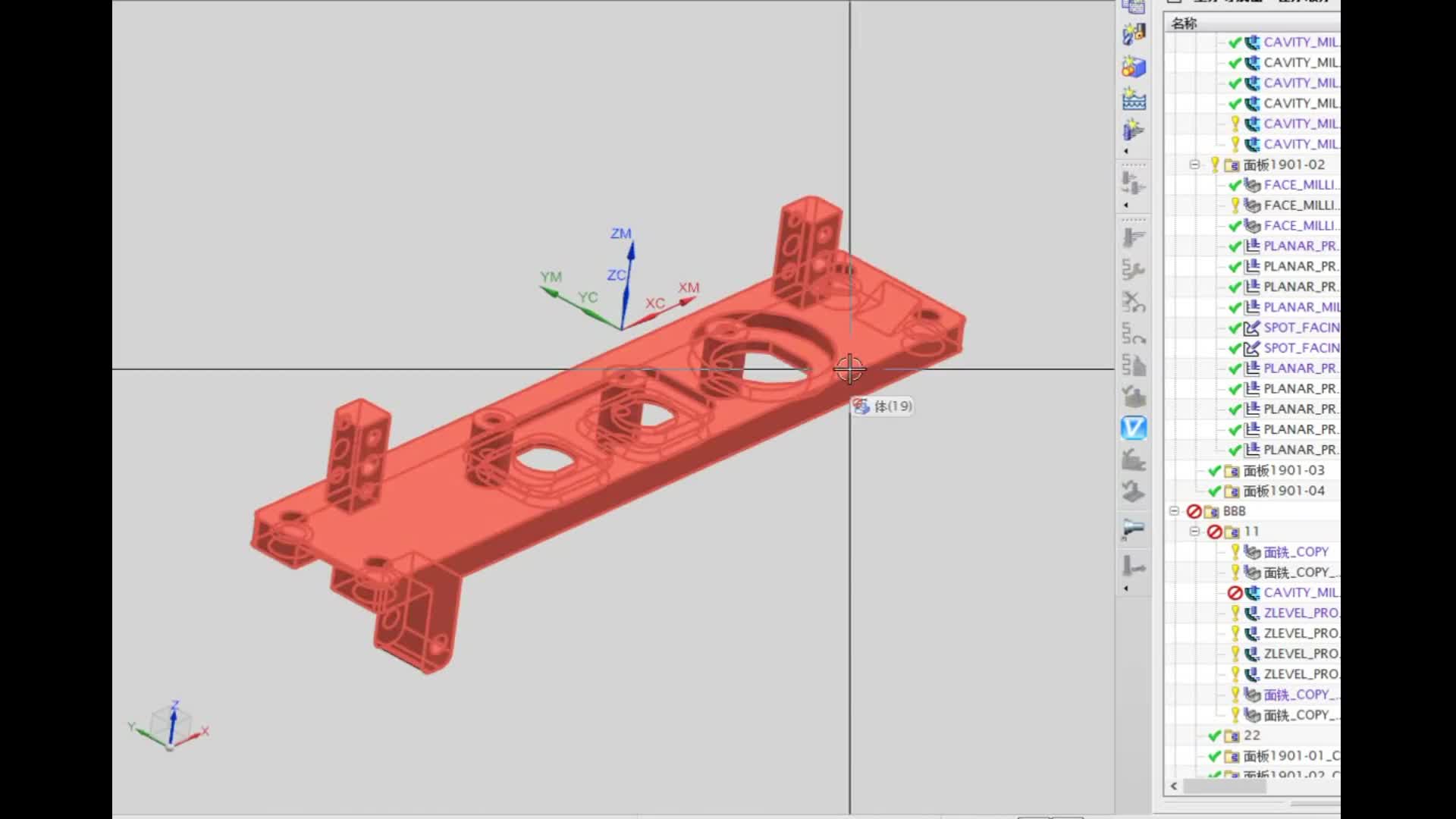Click the greyed checkmark gouge check icon
1456x819 pixels.
pos(1134,396)
